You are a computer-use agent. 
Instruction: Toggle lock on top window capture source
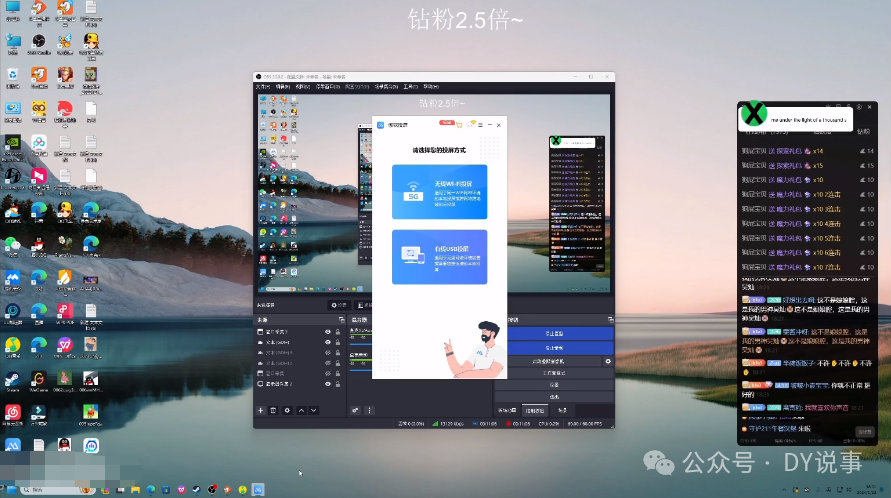(338, 332)
